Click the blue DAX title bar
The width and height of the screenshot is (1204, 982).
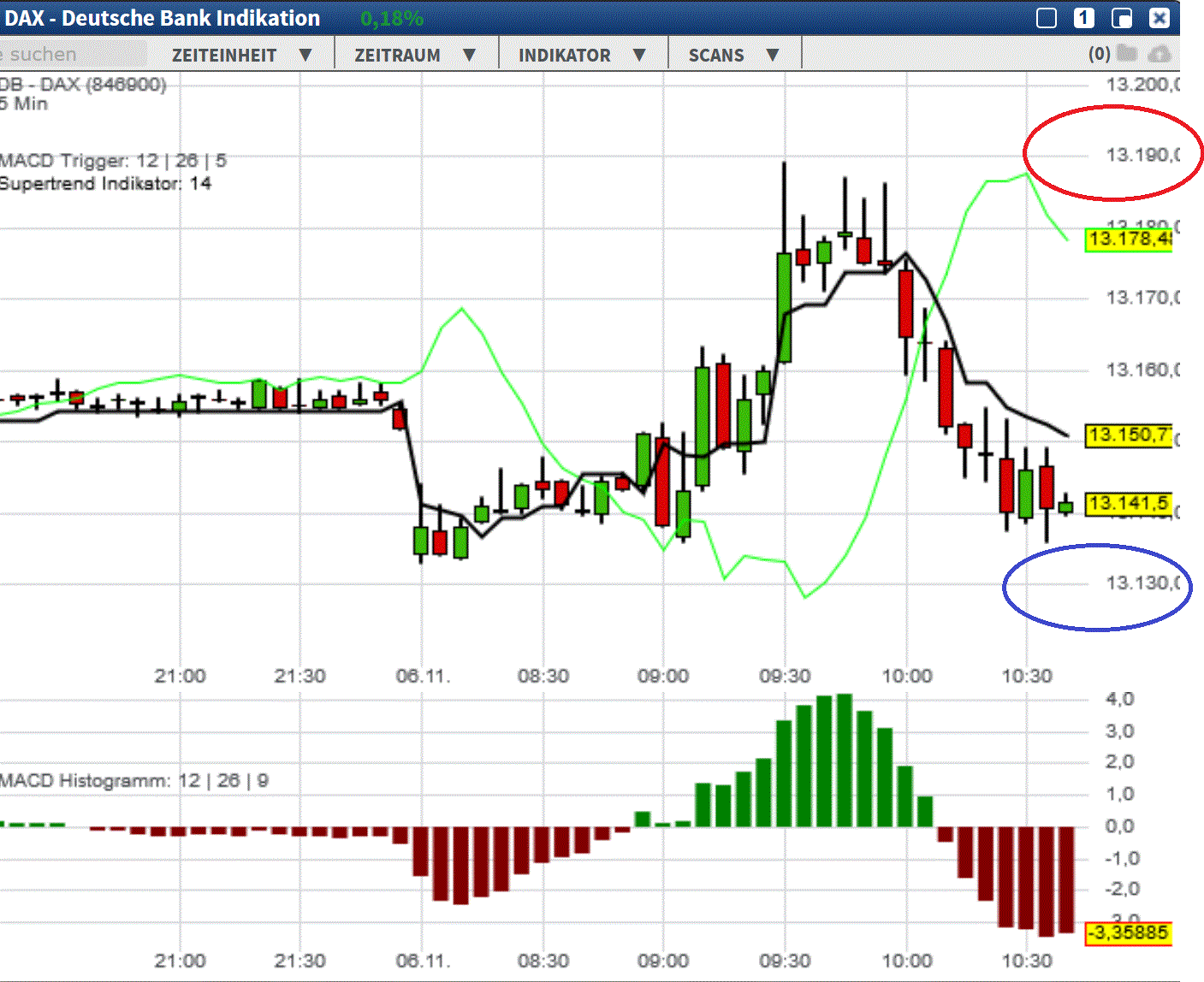(163, 17)
